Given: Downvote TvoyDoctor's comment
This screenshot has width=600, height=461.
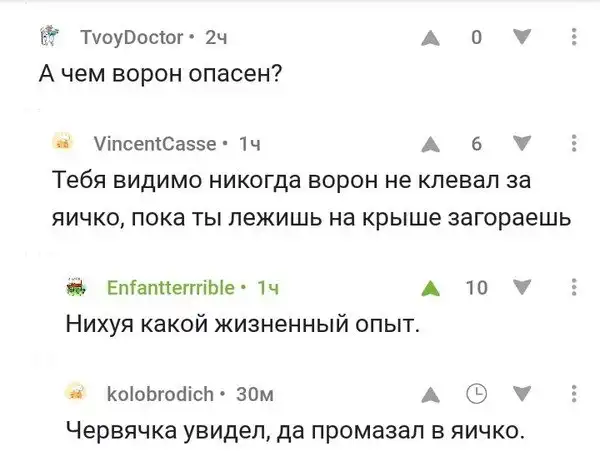Looking at the screenshot, I should 518,39.
